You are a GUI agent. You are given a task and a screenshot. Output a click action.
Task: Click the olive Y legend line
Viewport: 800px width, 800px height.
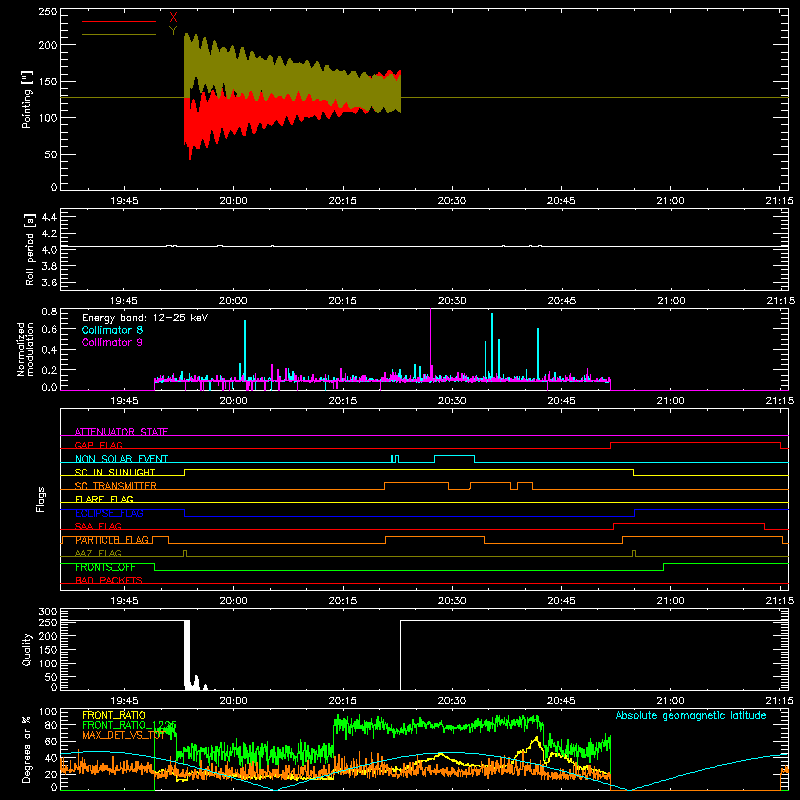point(119,34)
